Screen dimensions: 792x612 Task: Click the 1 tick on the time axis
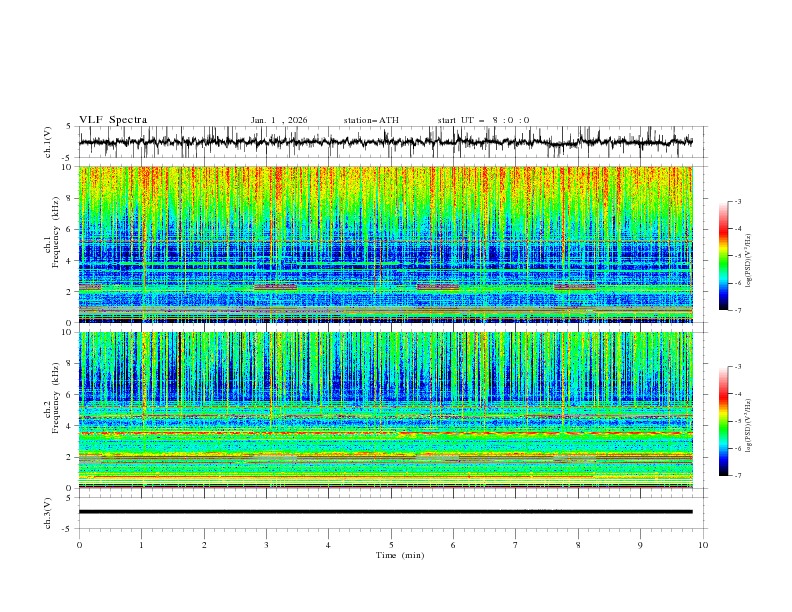141,545
